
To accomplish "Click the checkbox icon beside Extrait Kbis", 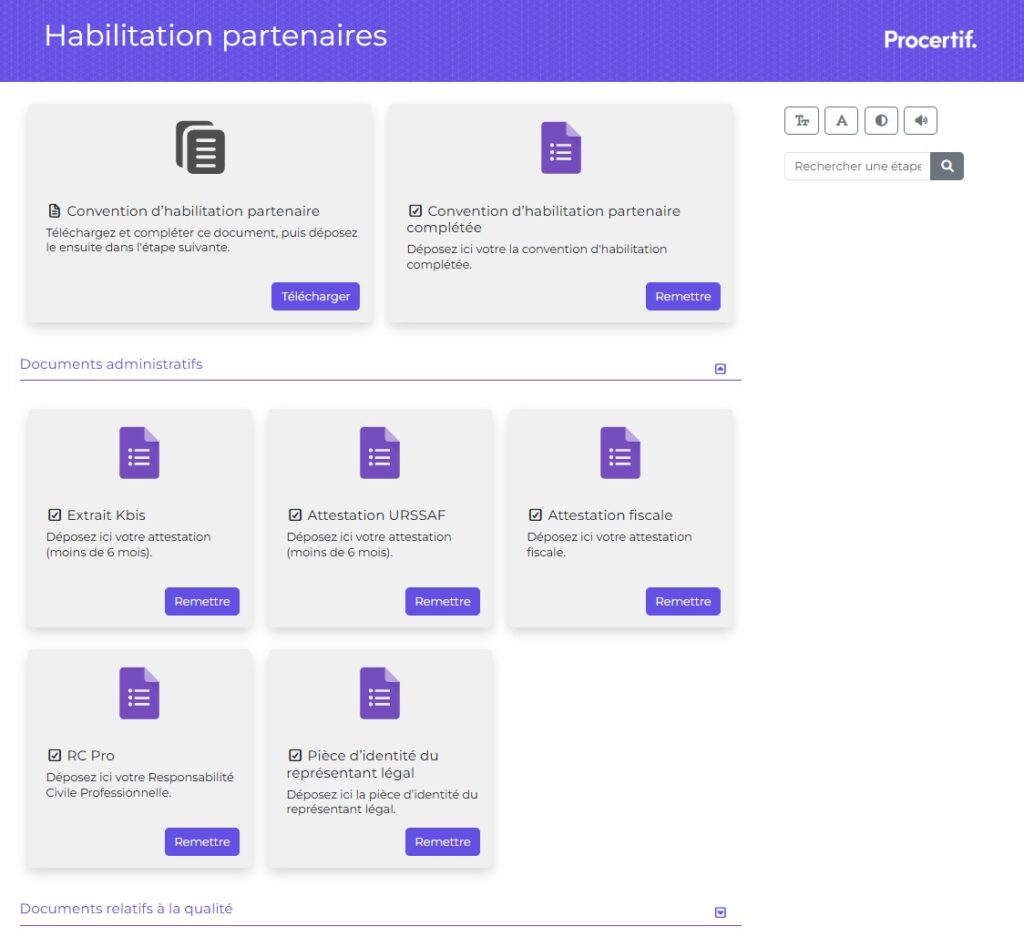I will click(55, 515).
